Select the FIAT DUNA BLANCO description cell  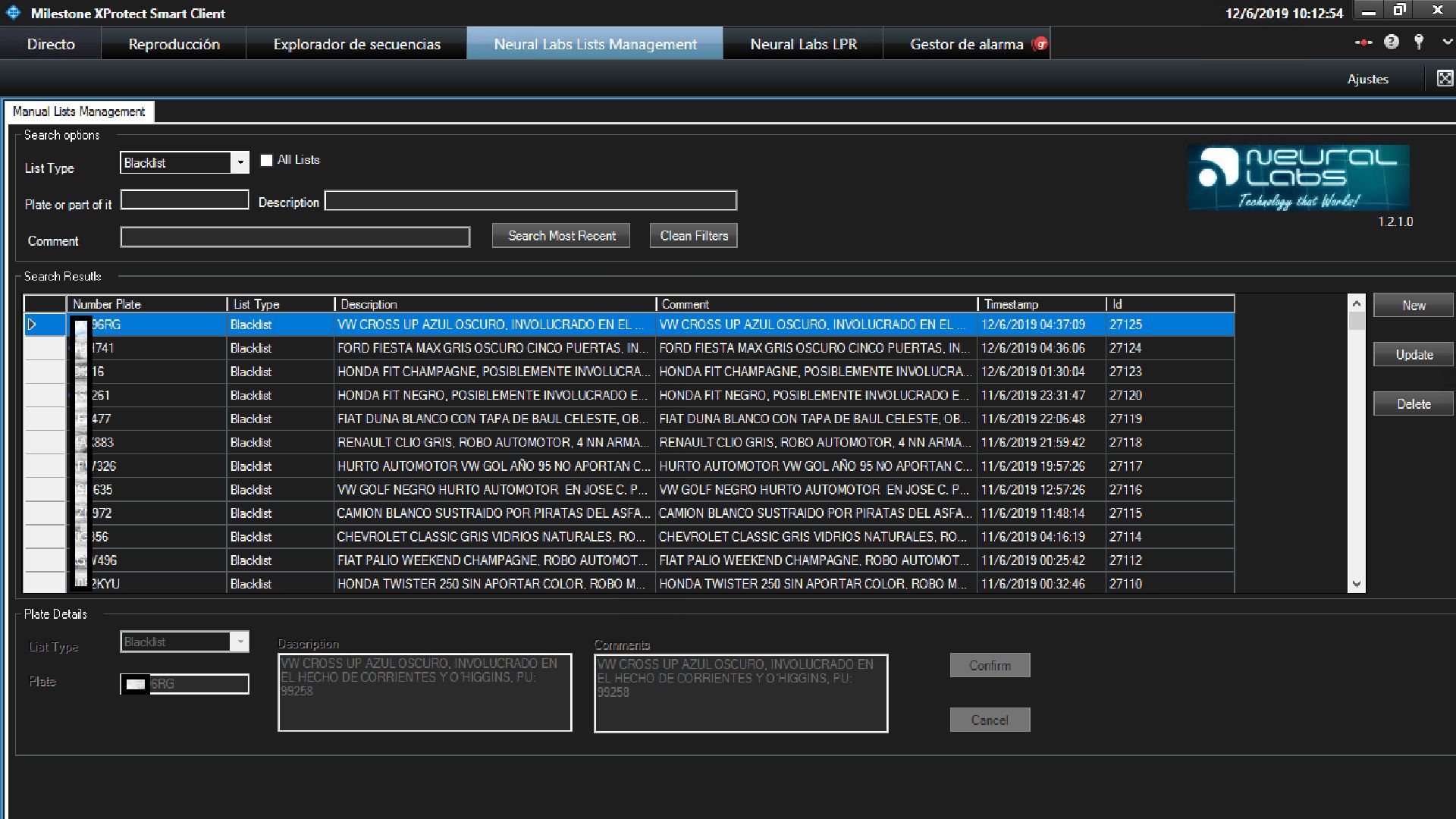[x=494, y=419]
